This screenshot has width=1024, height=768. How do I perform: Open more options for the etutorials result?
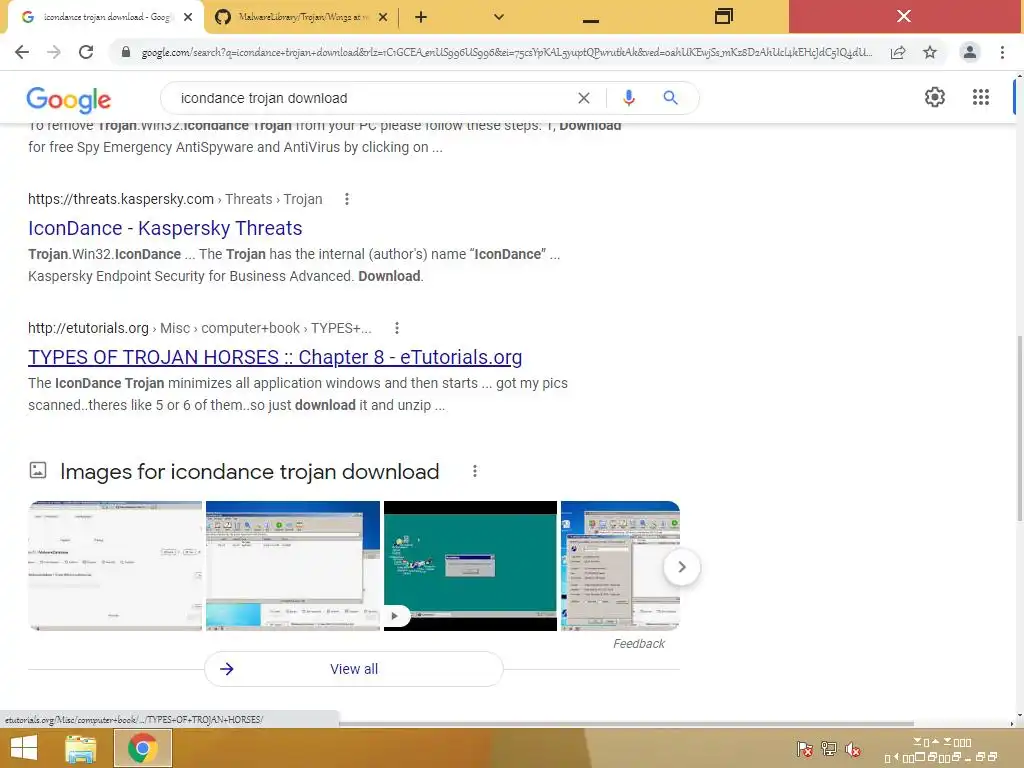[x=396, y=328]
